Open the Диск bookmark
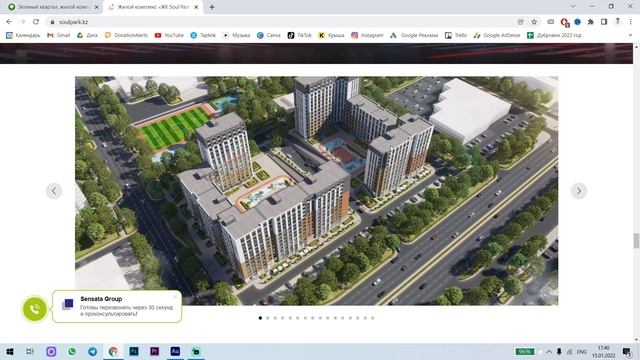640x360 pixels. point(87,36)
